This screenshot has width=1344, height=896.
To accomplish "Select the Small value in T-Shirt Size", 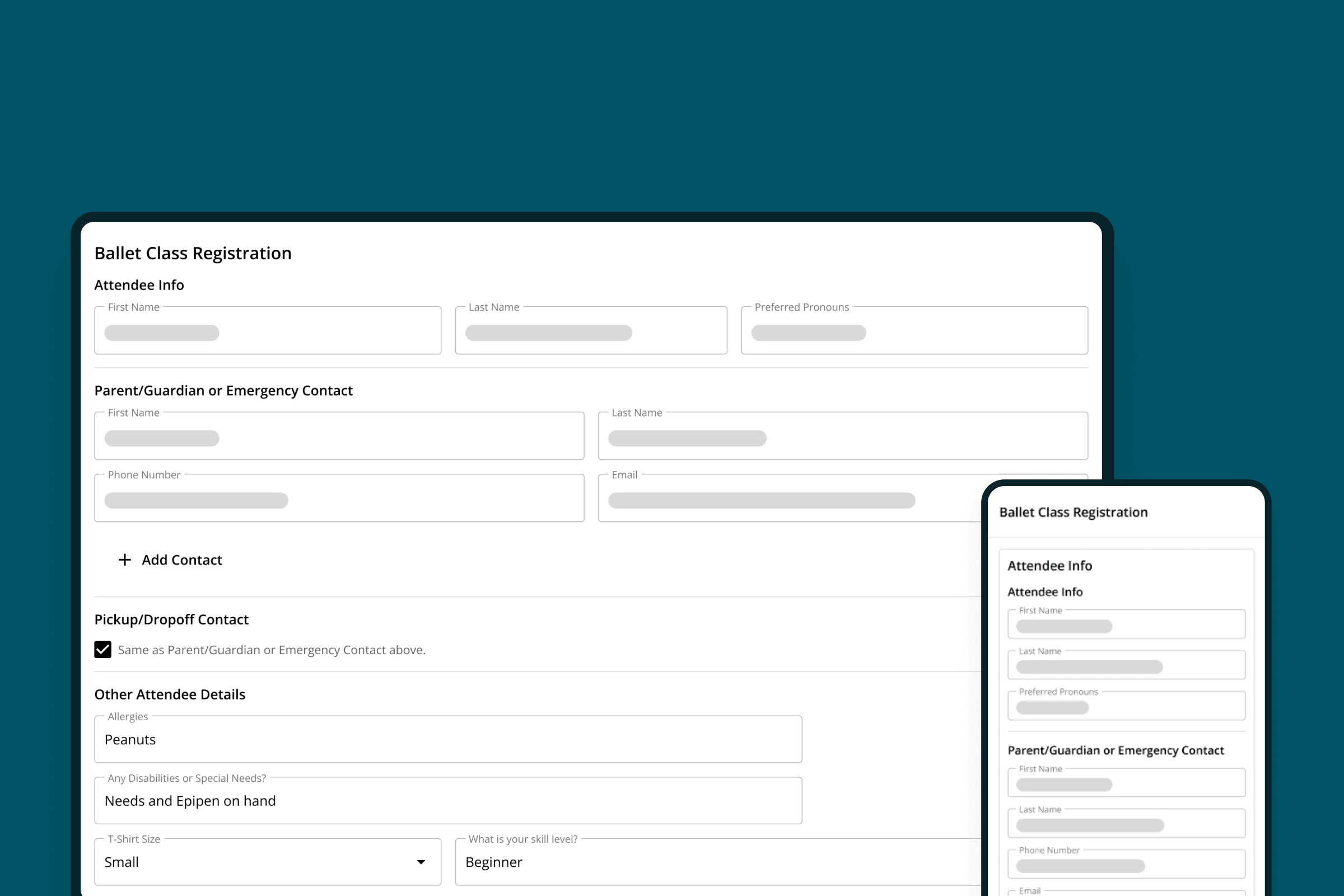I will (x=121, y=862).
